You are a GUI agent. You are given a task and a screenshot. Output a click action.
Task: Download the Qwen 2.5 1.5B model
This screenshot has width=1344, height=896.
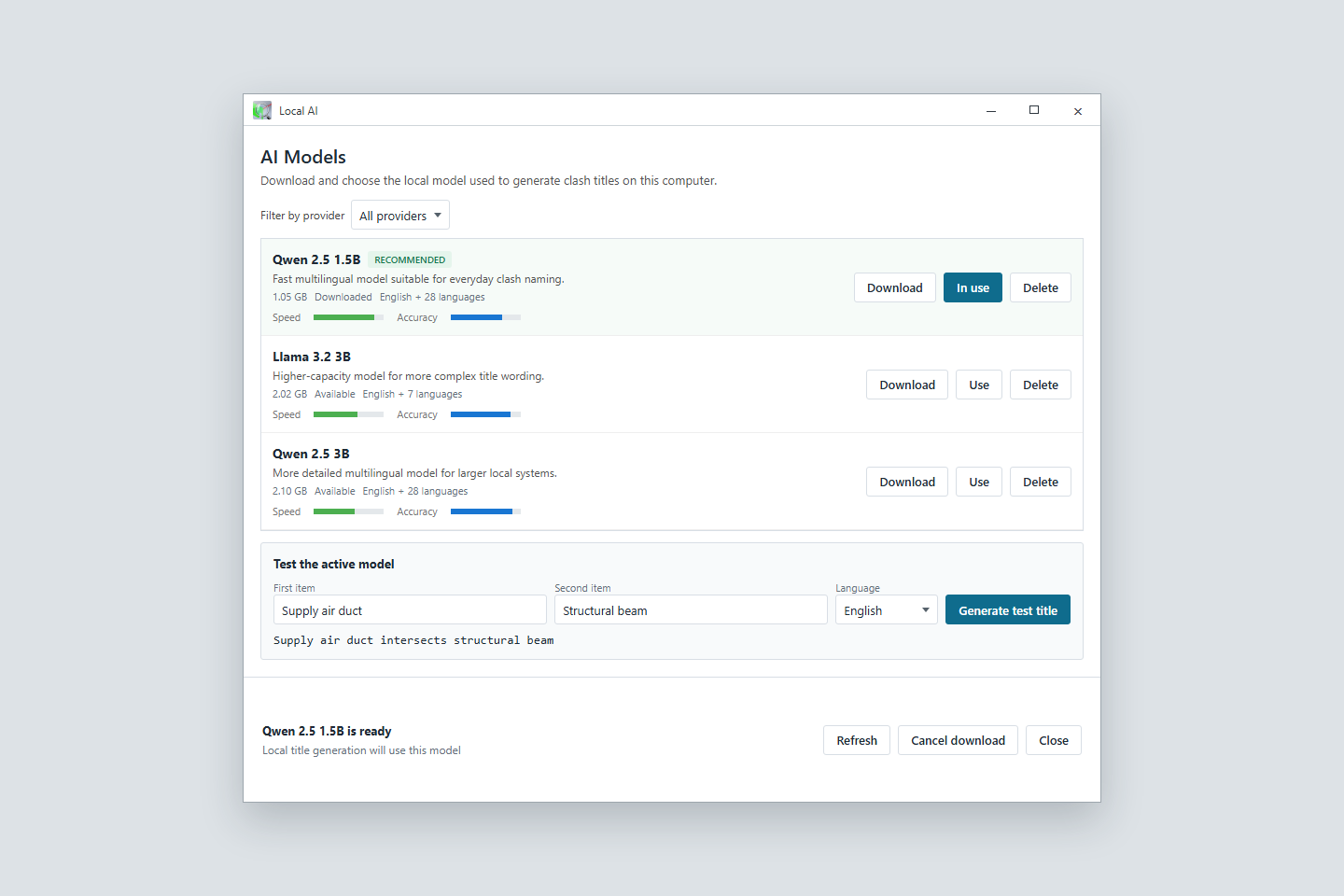895,287
